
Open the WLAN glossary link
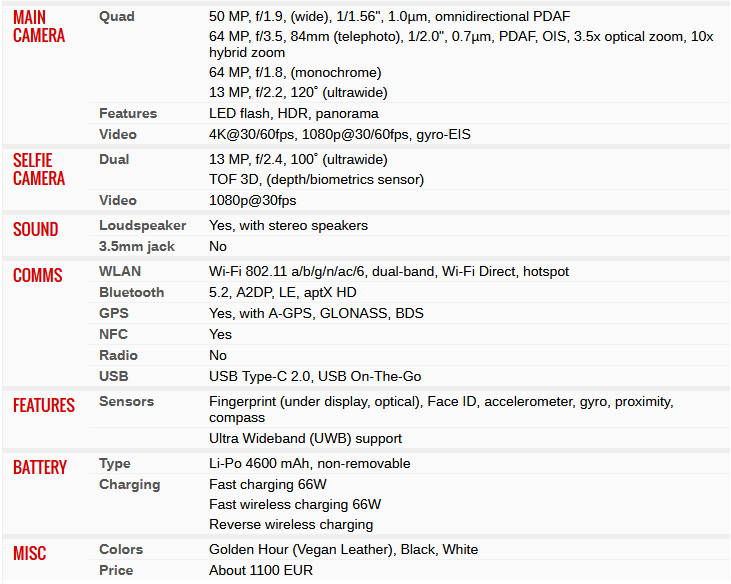[120, 272]
